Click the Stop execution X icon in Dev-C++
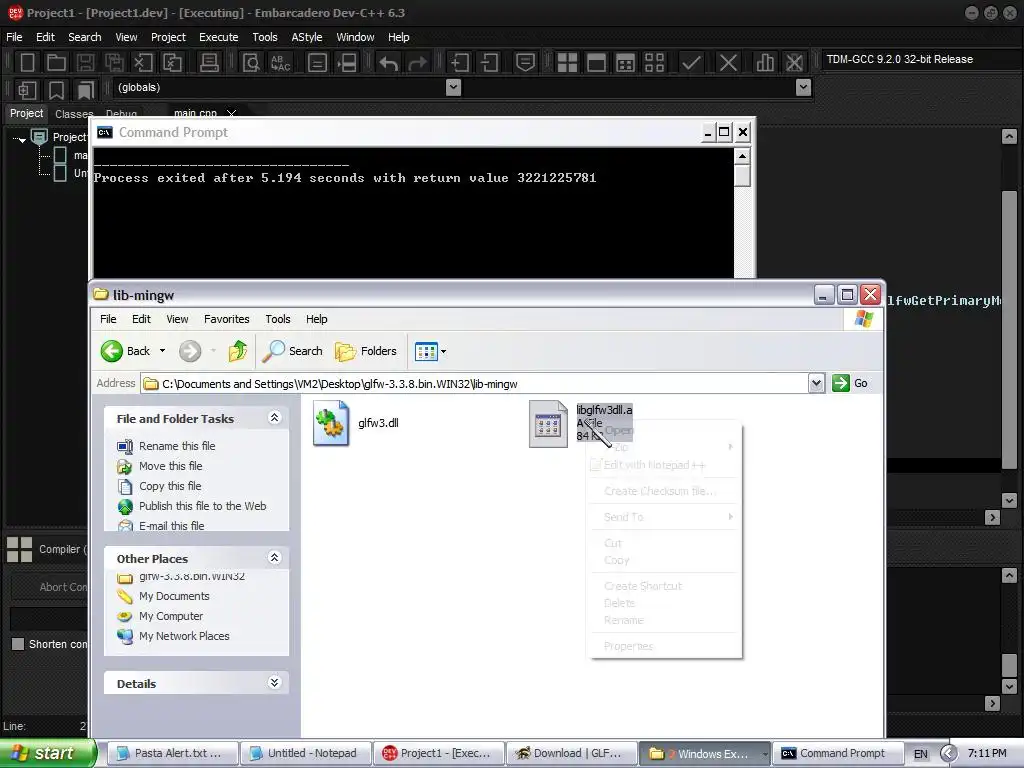 click(x=728, y=63)
